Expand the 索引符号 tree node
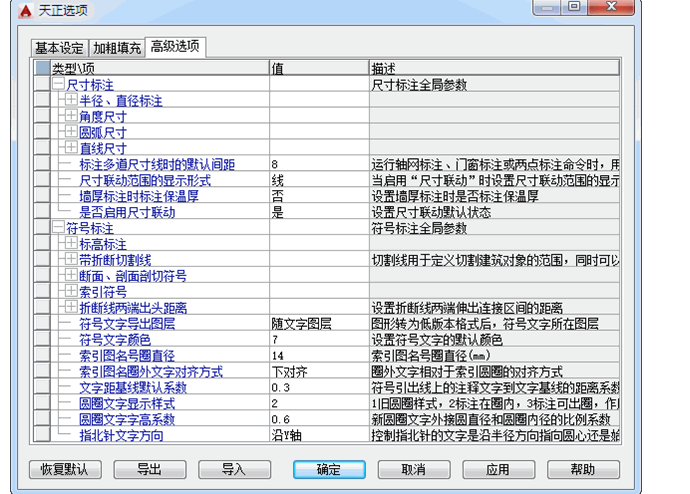The width and height of the screenshot is (690, 494). [x=71, y=291]
